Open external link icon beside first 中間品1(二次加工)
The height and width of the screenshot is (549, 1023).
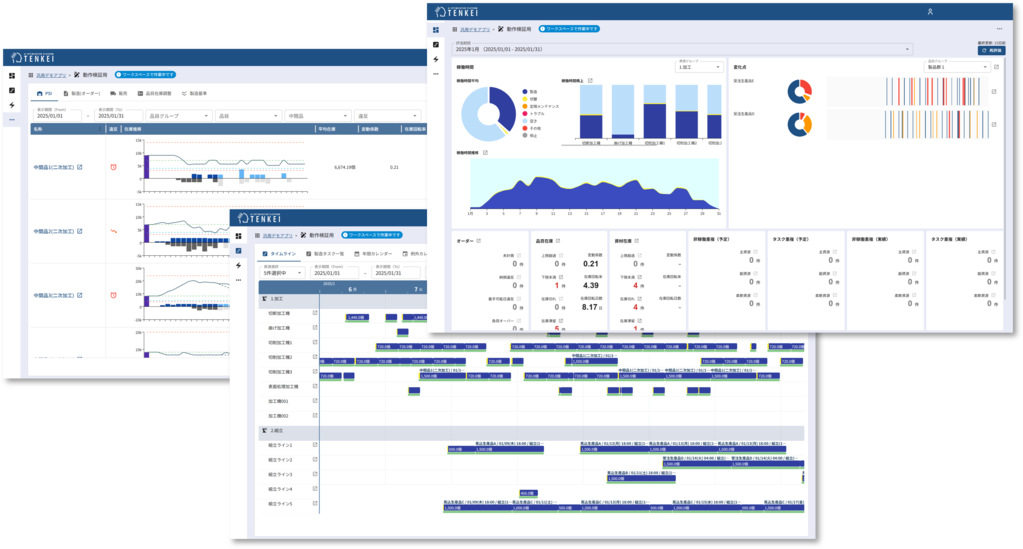point(80,168)
